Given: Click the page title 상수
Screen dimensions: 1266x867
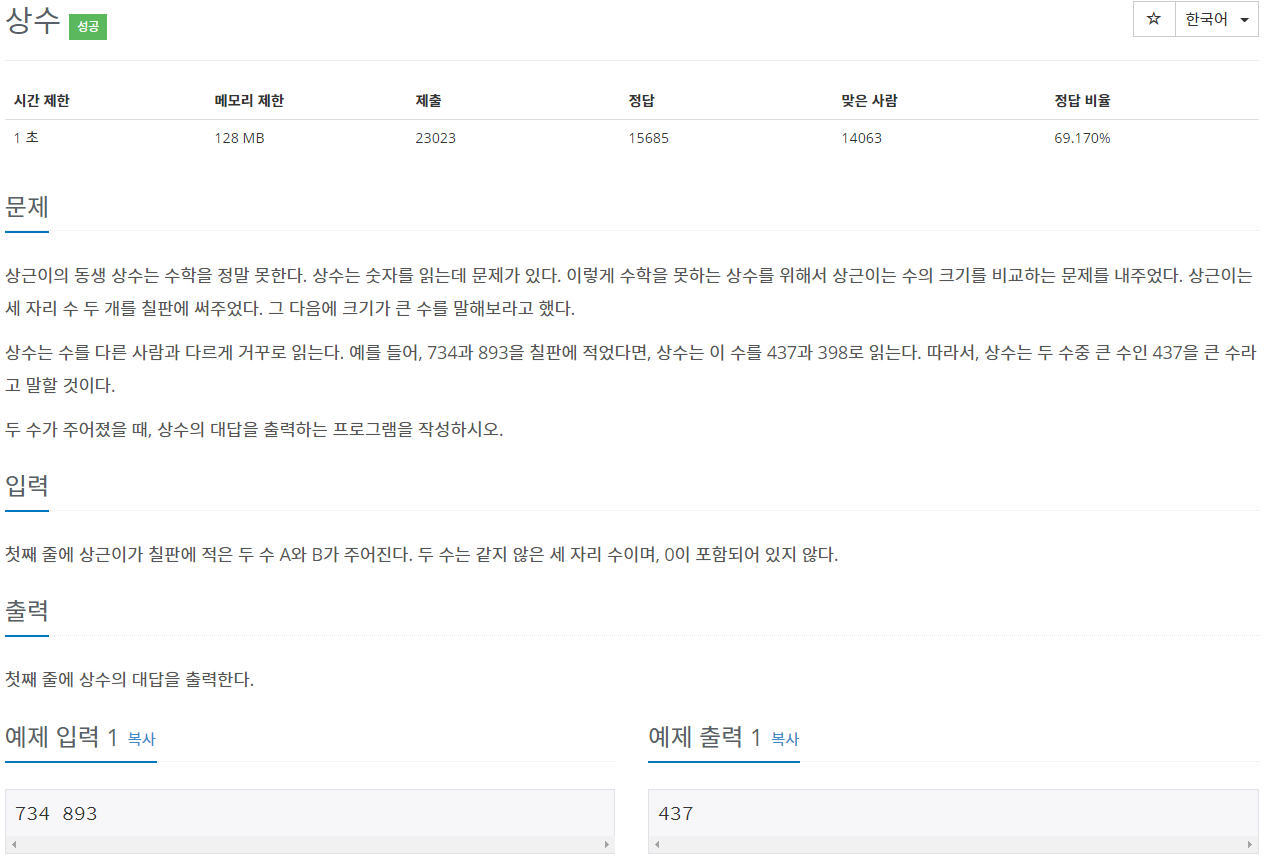Looking at the screenshot, I should [33, 22].
